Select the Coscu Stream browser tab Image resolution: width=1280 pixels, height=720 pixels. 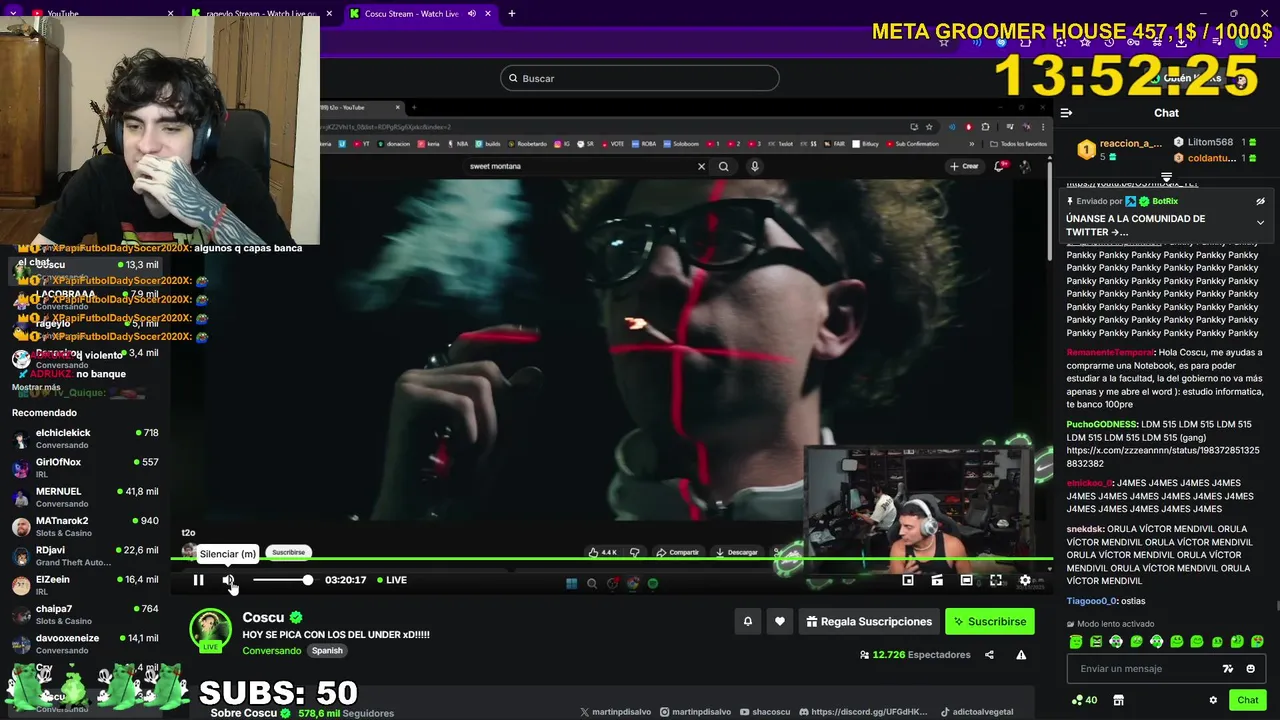[x=420, y=14]
